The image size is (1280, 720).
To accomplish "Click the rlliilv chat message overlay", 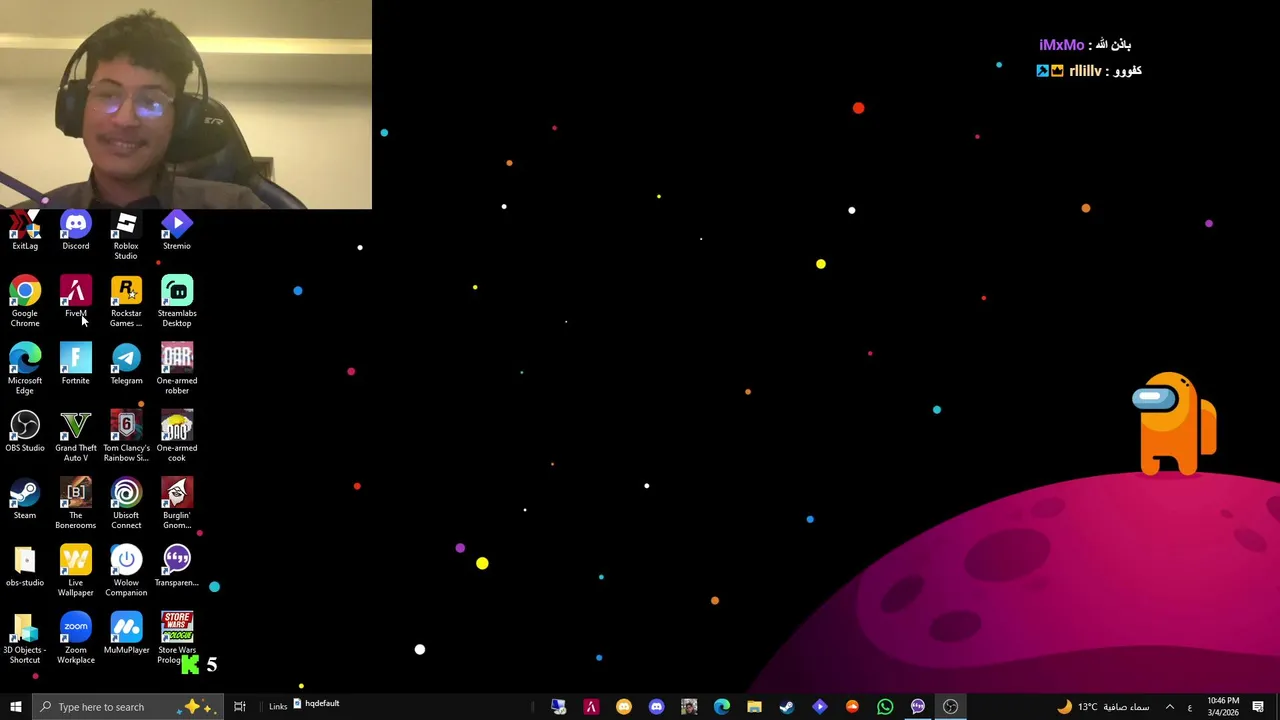I will [1089, 71].
